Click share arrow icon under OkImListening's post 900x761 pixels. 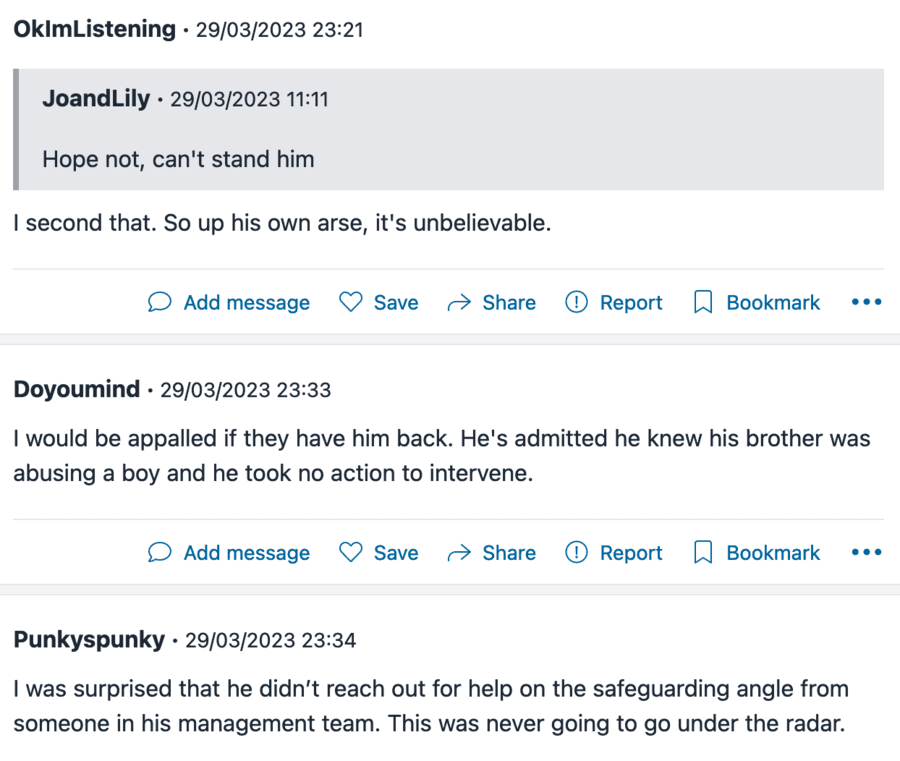click(459, 302)
